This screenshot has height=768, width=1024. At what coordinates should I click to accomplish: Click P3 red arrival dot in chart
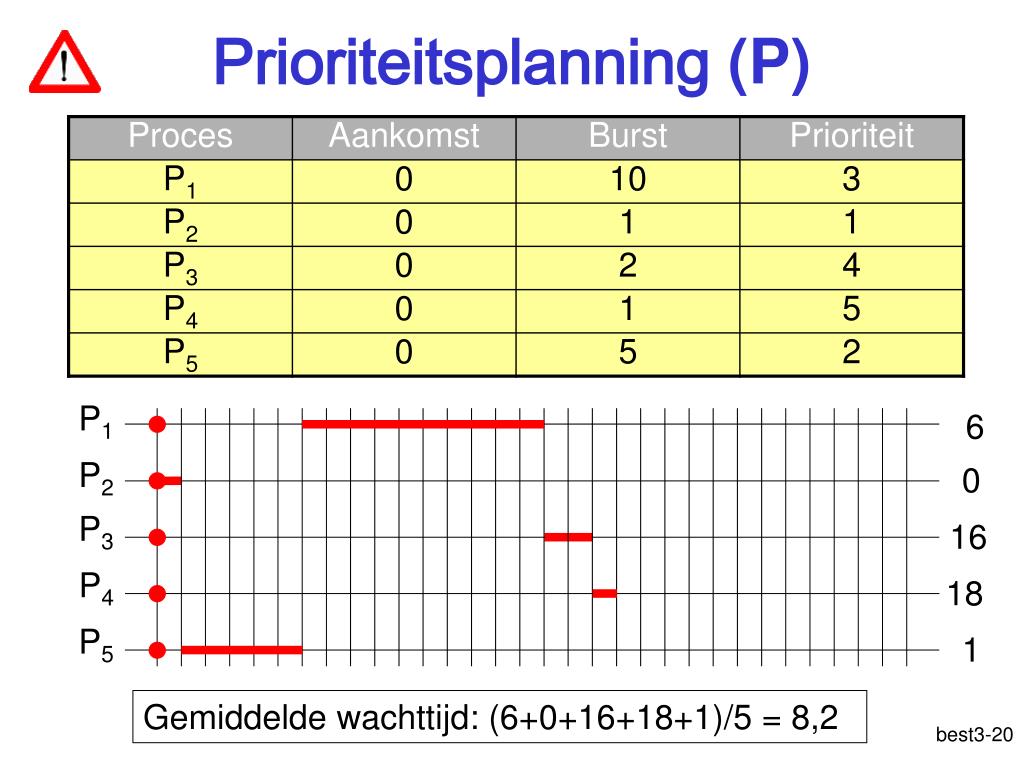[157, 537]
